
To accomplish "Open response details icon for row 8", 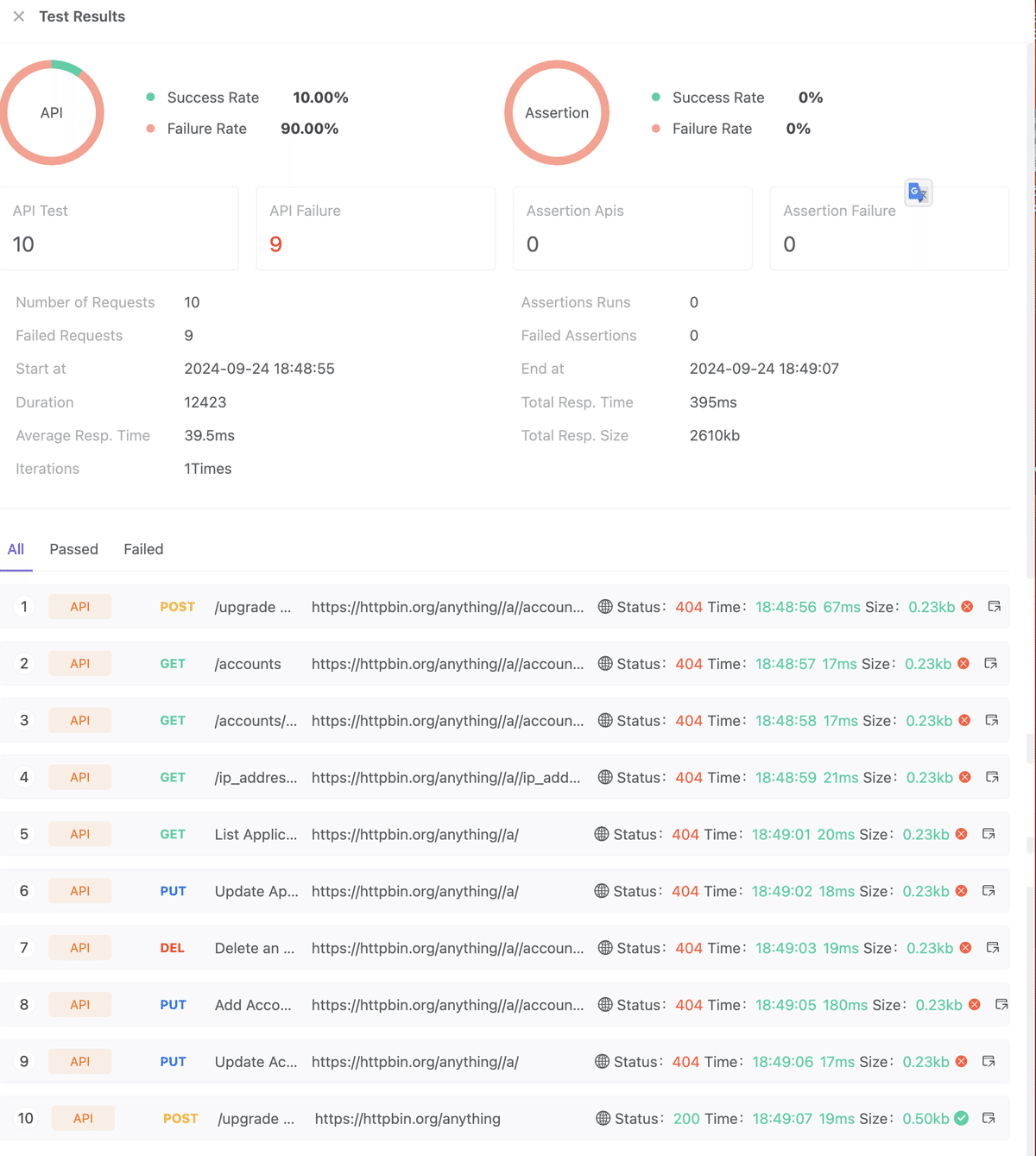I will (1001, 1004).
